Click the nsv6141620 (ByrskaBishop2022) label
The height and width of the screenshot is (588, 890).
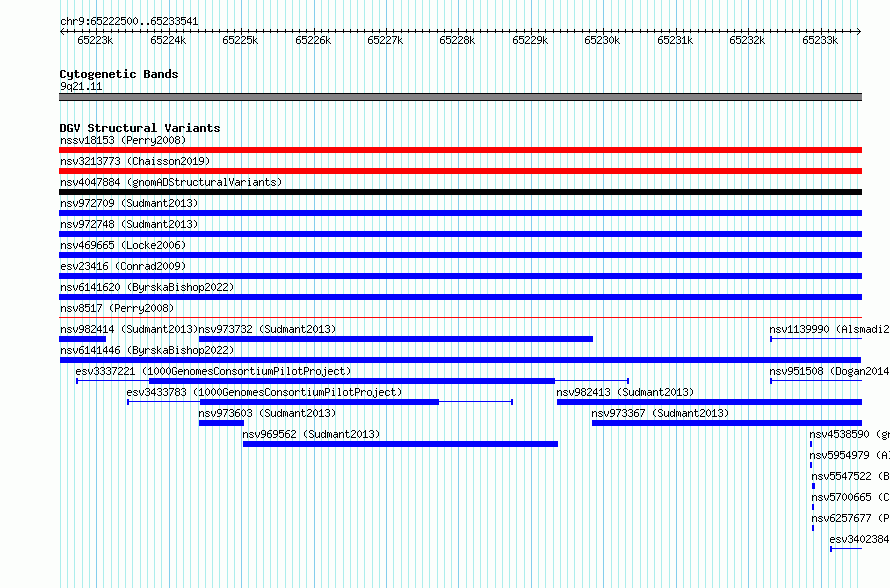147,287
